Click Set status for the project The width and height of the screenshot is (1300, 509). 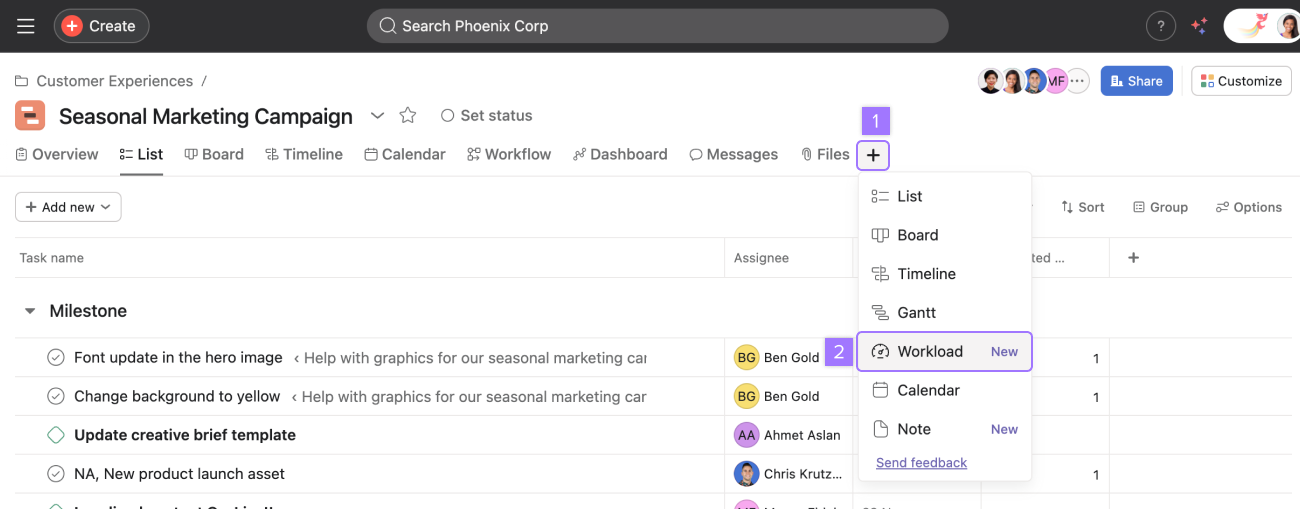[x=486, y=116]
